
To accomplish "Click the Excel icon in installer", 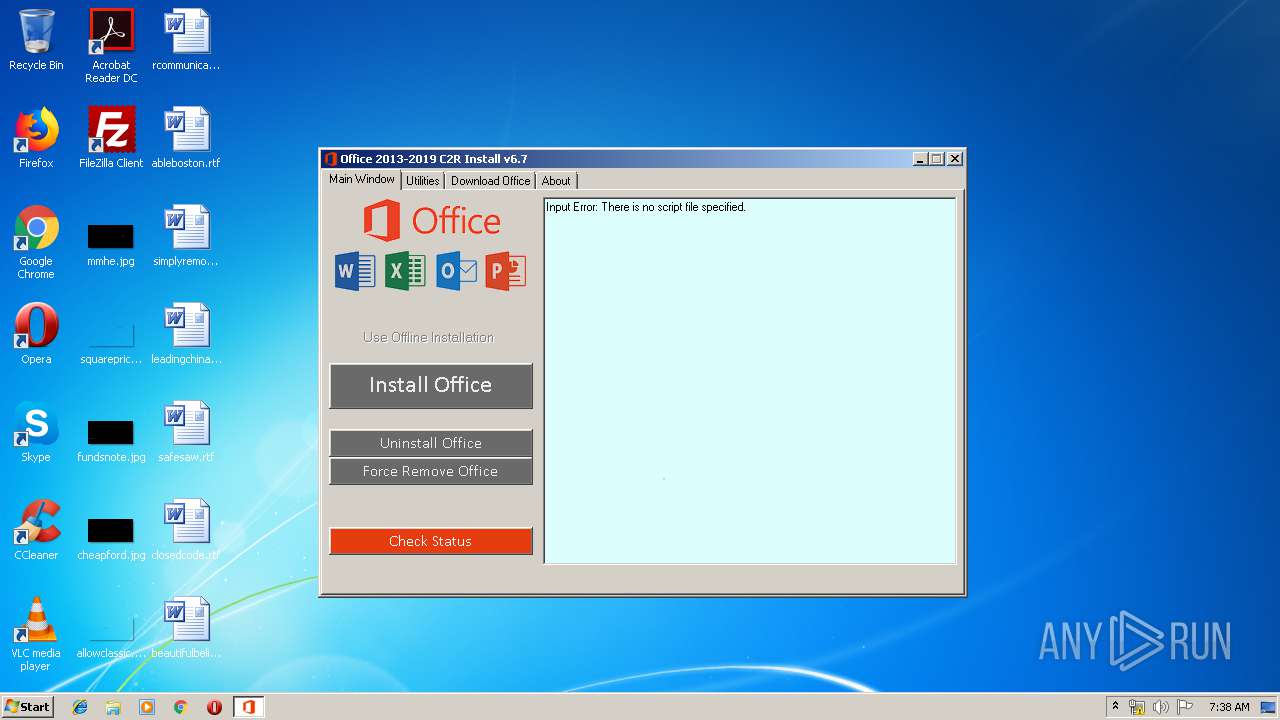I will coord(405,271).
